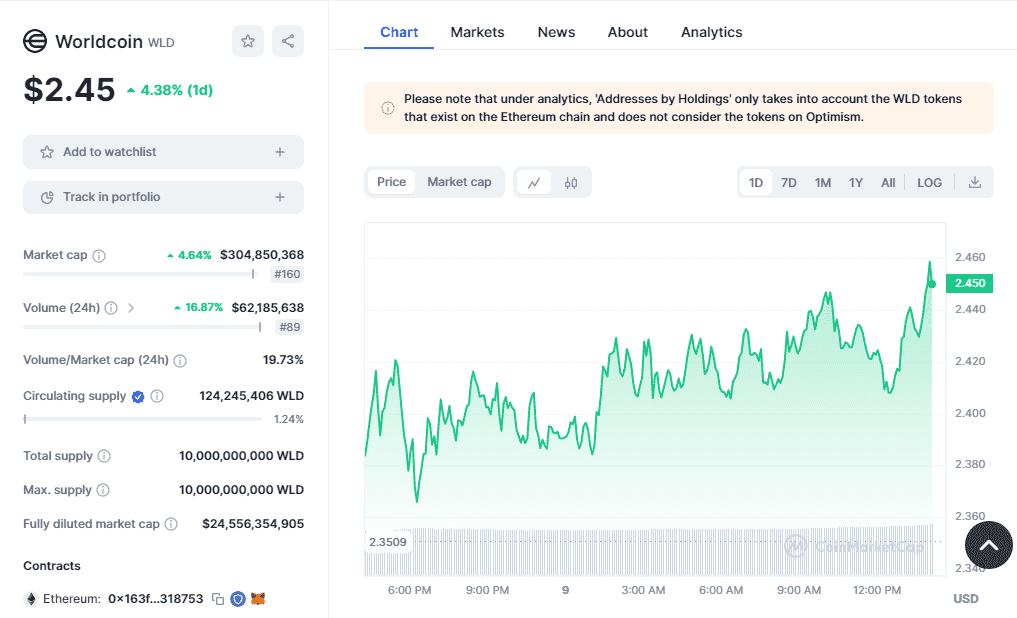
Task: Set chart range to 1D
Action: (x=756, y=183)
